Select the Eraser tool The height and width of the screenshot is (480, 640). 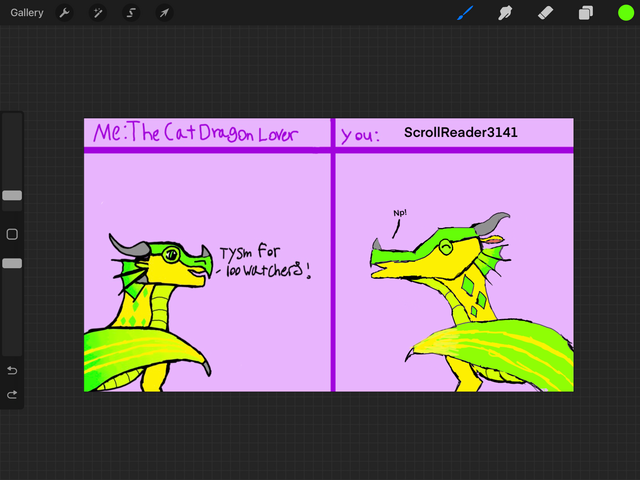pos(545,13)
